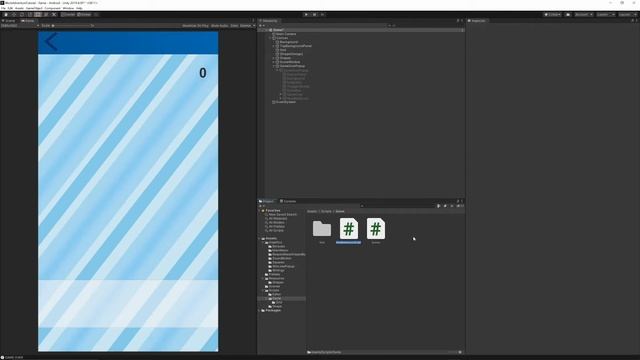Select All Scripts in Favorites
This screenshot has width=640, height=360.
[276, 231]
